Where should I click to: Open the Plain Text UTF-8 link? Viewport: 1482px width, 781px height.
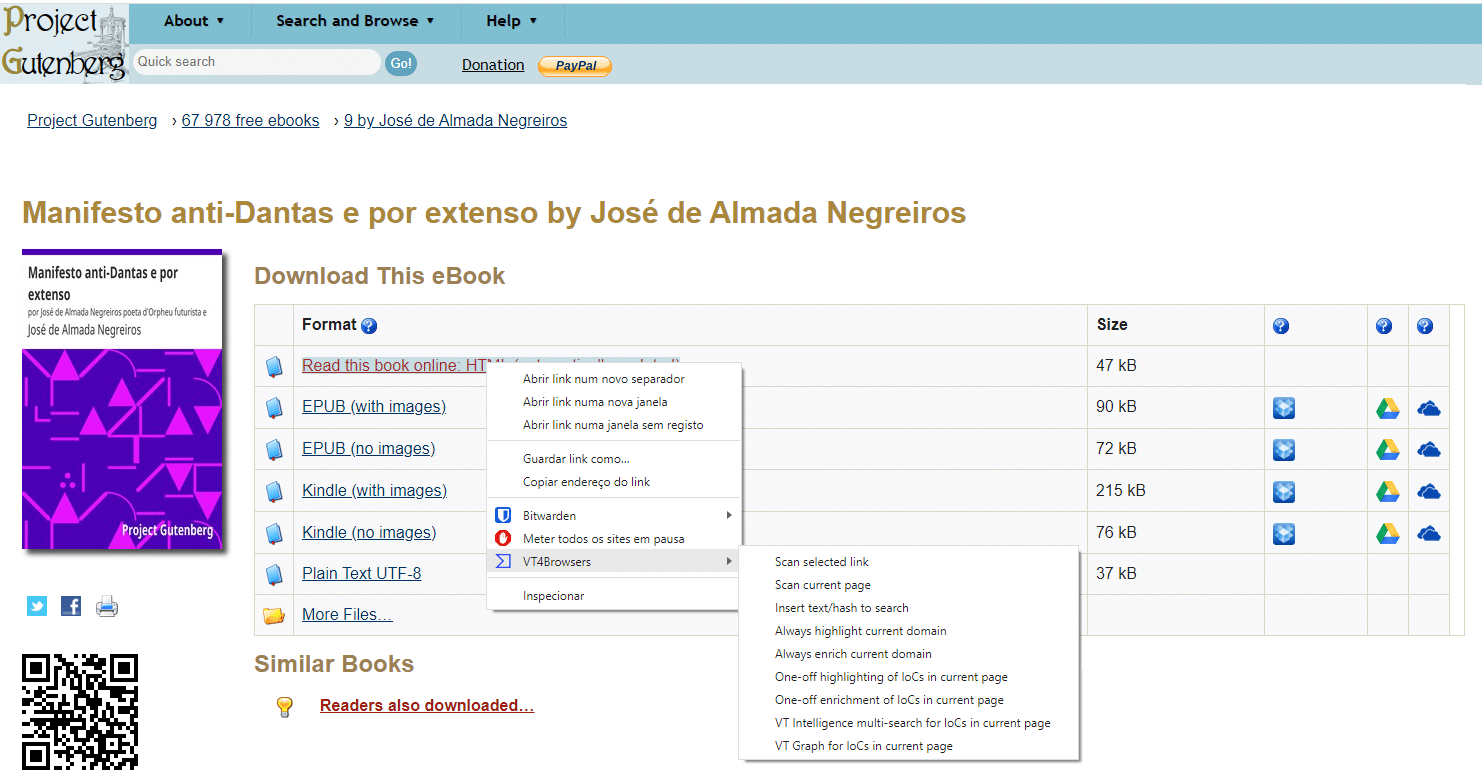coord(362,574)
